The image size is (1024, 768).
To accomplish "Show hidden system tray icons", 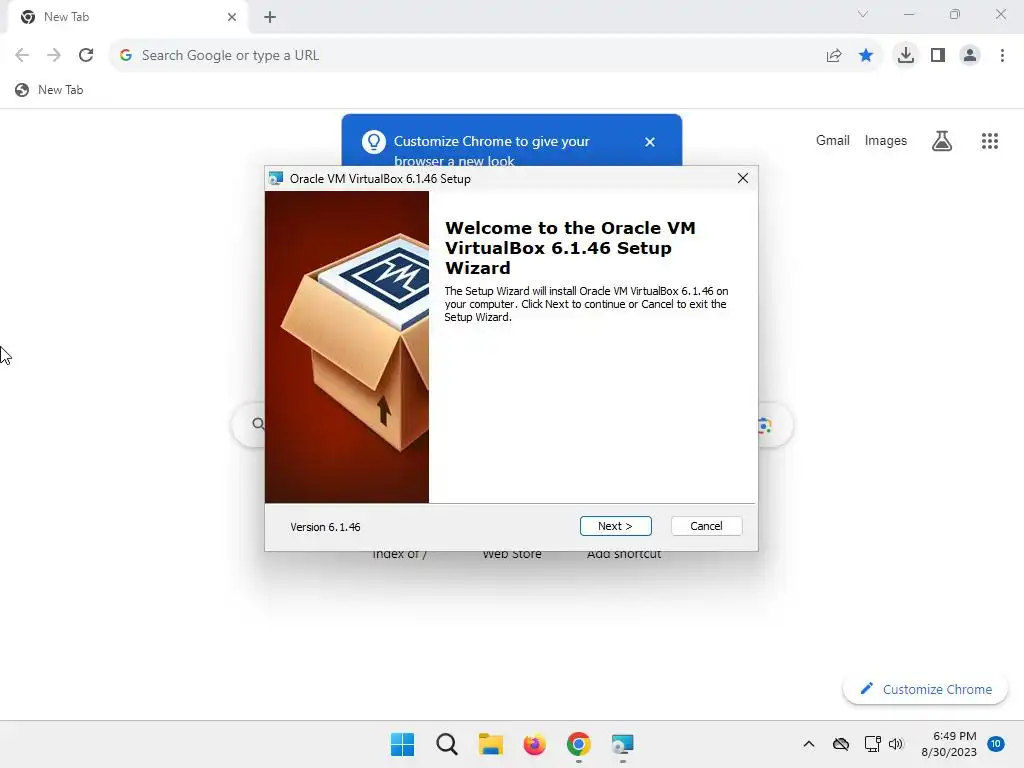I will point(808,744).
